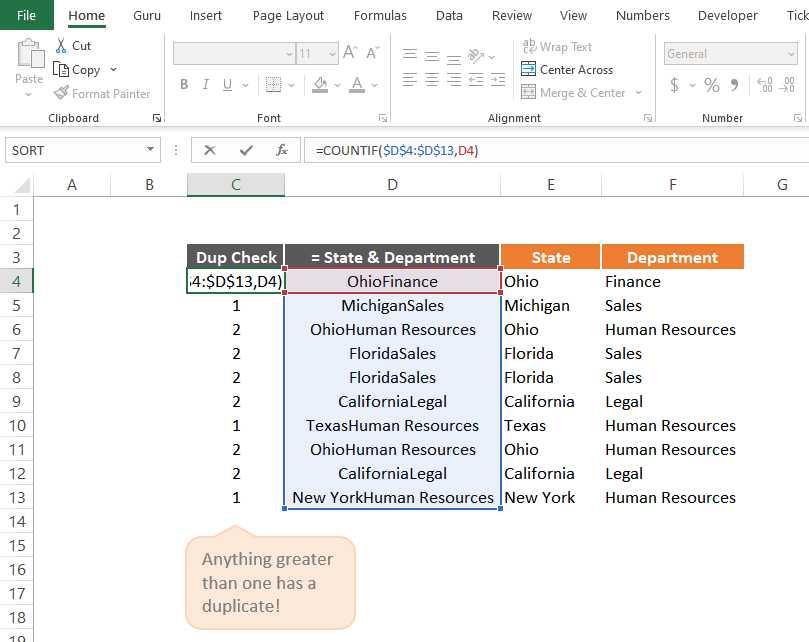
Task: Click the Middle Align icon
Action: [x=432, y=56]
